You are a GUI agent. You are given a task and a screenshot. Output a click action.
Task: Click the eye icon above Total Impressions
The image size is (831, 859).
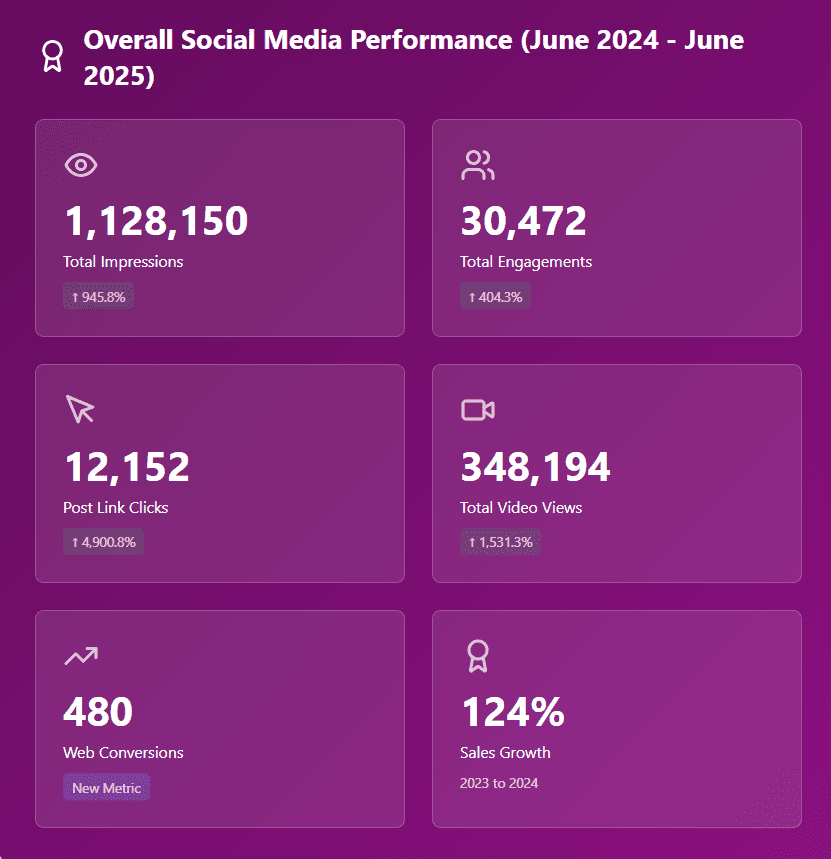coord(81,165)
